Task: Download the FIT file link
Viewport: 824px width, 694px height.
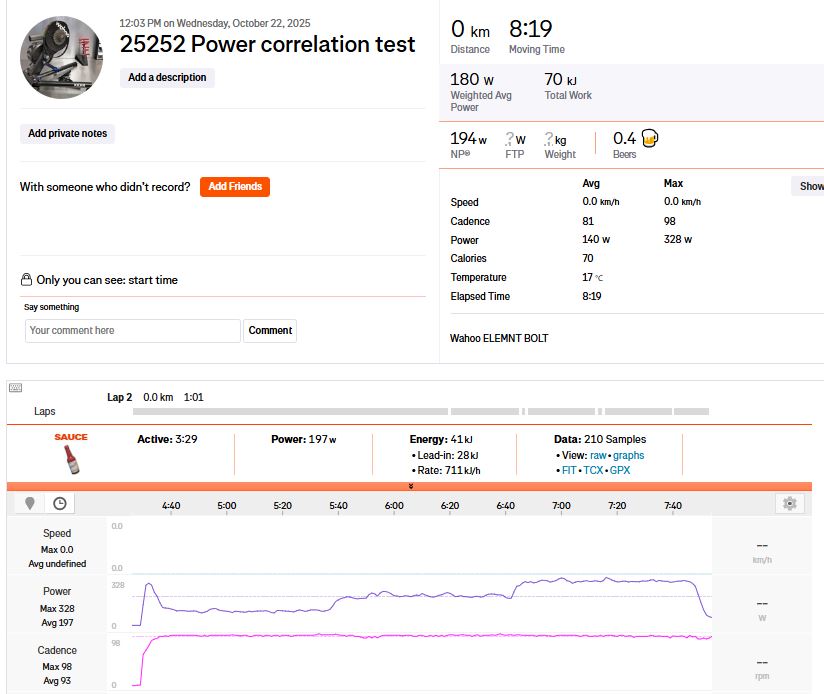Action: 569,470
